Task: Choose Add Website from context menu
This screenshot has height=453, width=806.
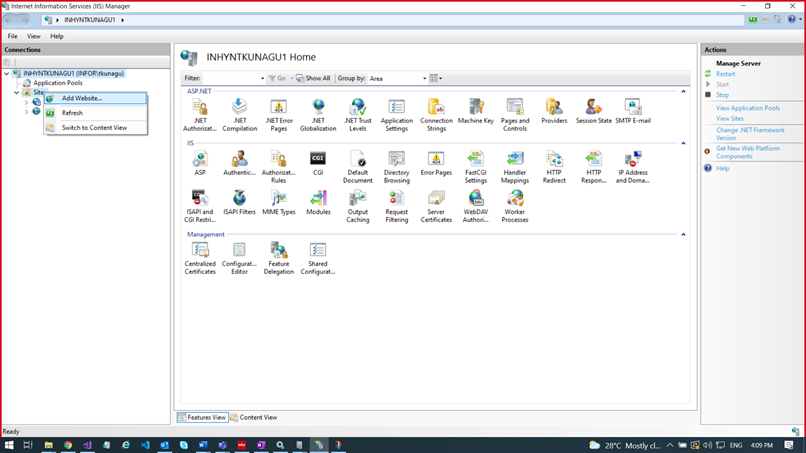Action: (x=82, y=98)
